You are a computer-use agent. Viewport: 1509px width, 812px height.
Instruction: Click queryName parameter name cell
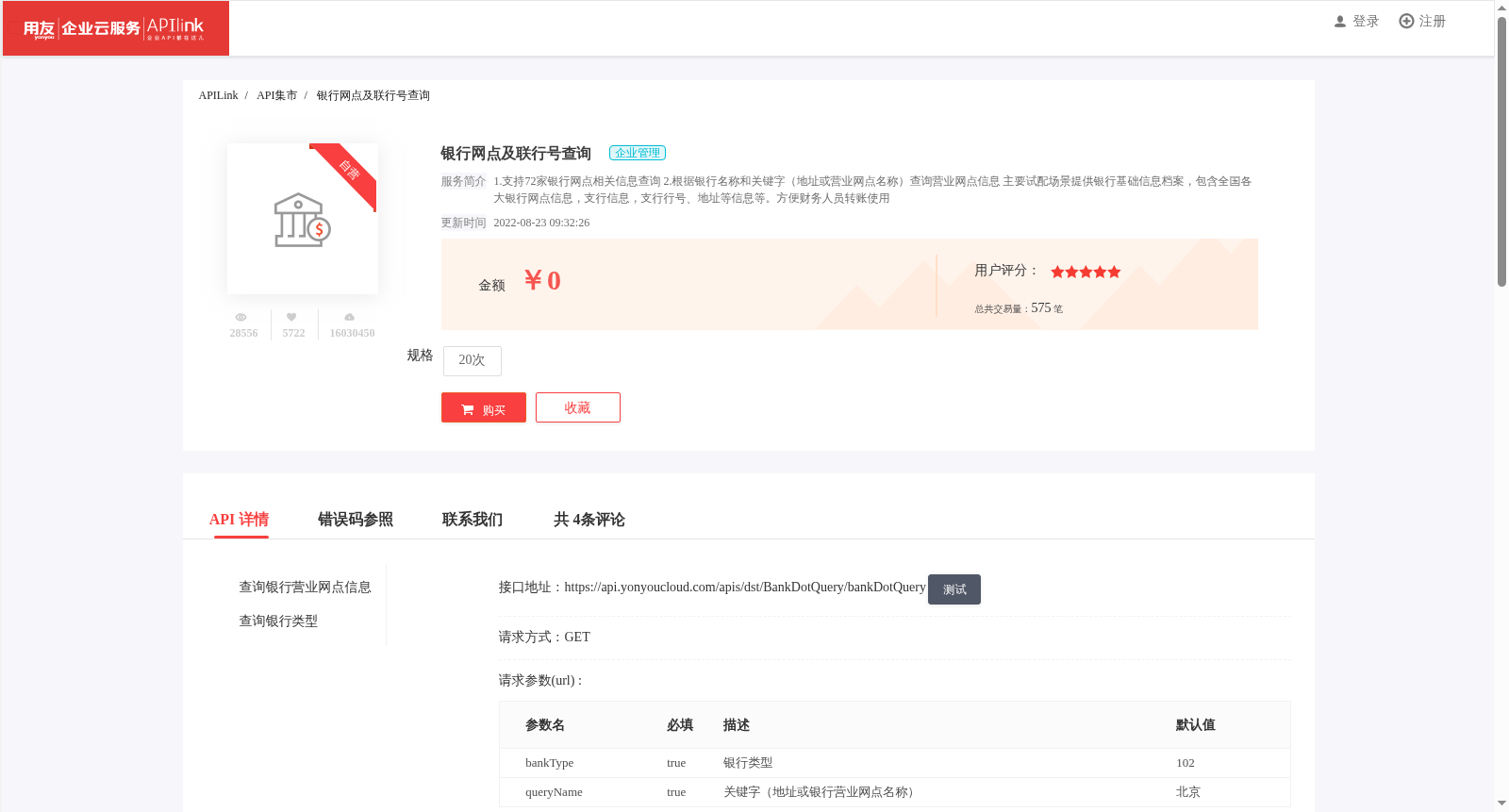coord(554,792)
